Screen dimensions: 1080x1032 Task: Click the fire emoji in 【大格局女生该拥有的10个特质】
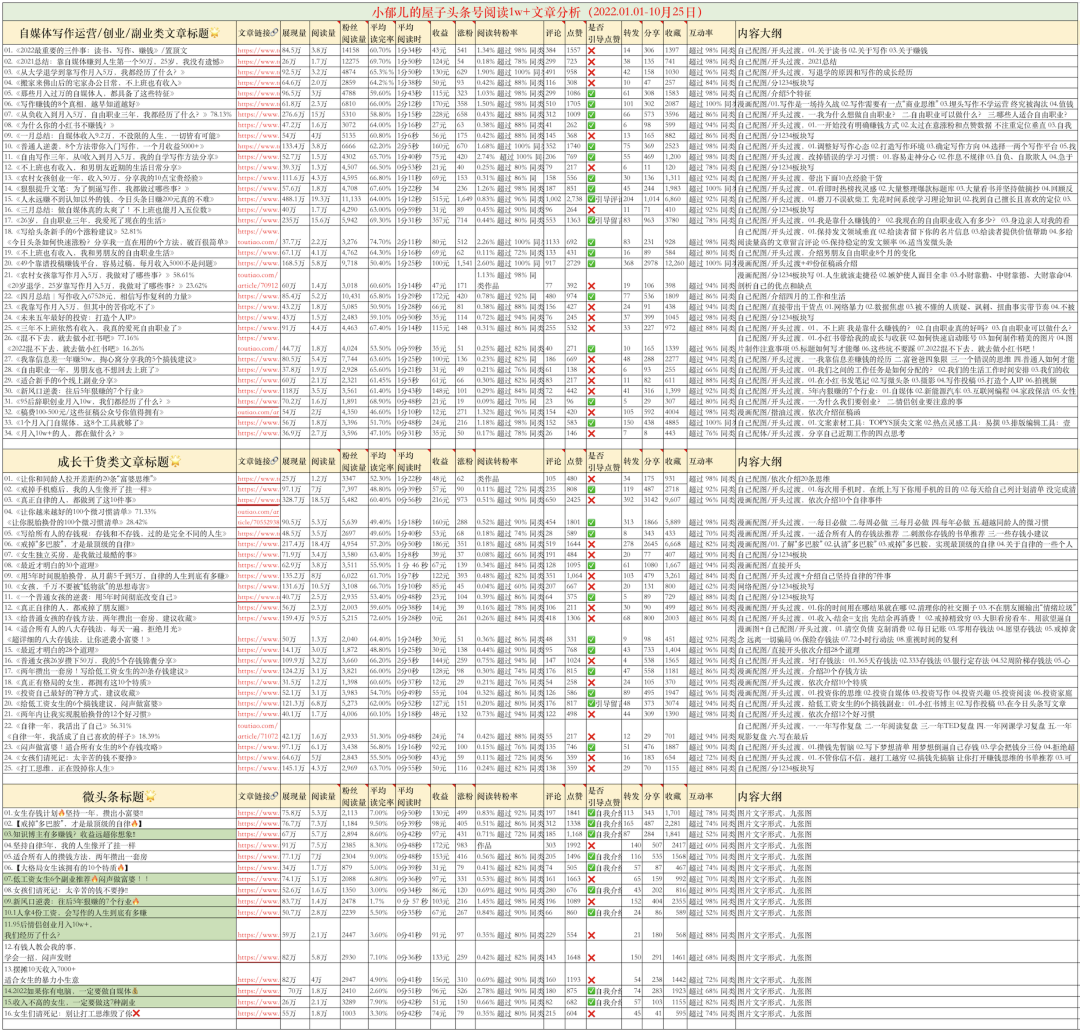pos(121,867)
